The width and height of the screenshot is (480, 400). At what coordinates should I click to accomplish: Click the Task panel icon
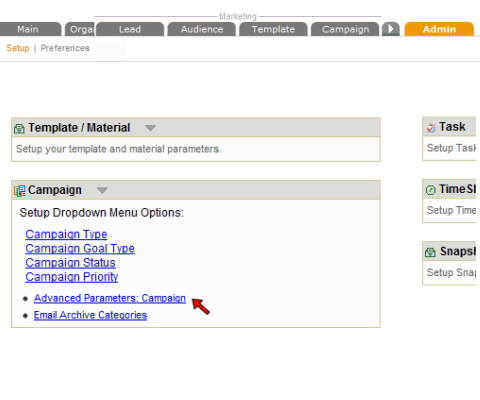(431, 127)
